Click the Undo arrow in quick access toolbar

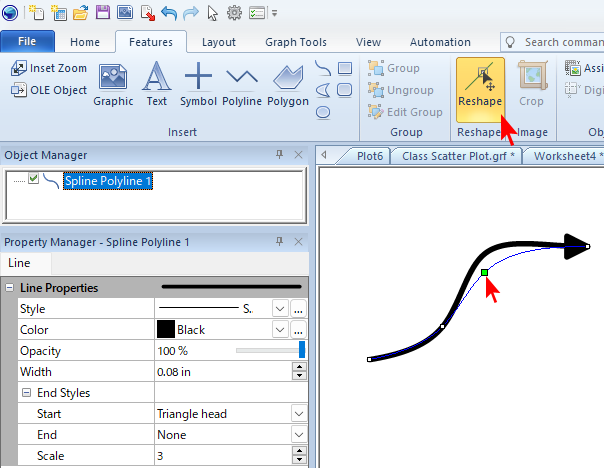168,14
